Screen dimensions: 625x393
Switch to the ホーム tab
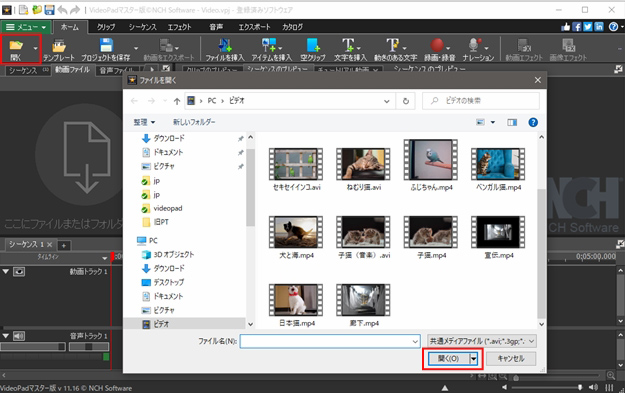(70, 27)
